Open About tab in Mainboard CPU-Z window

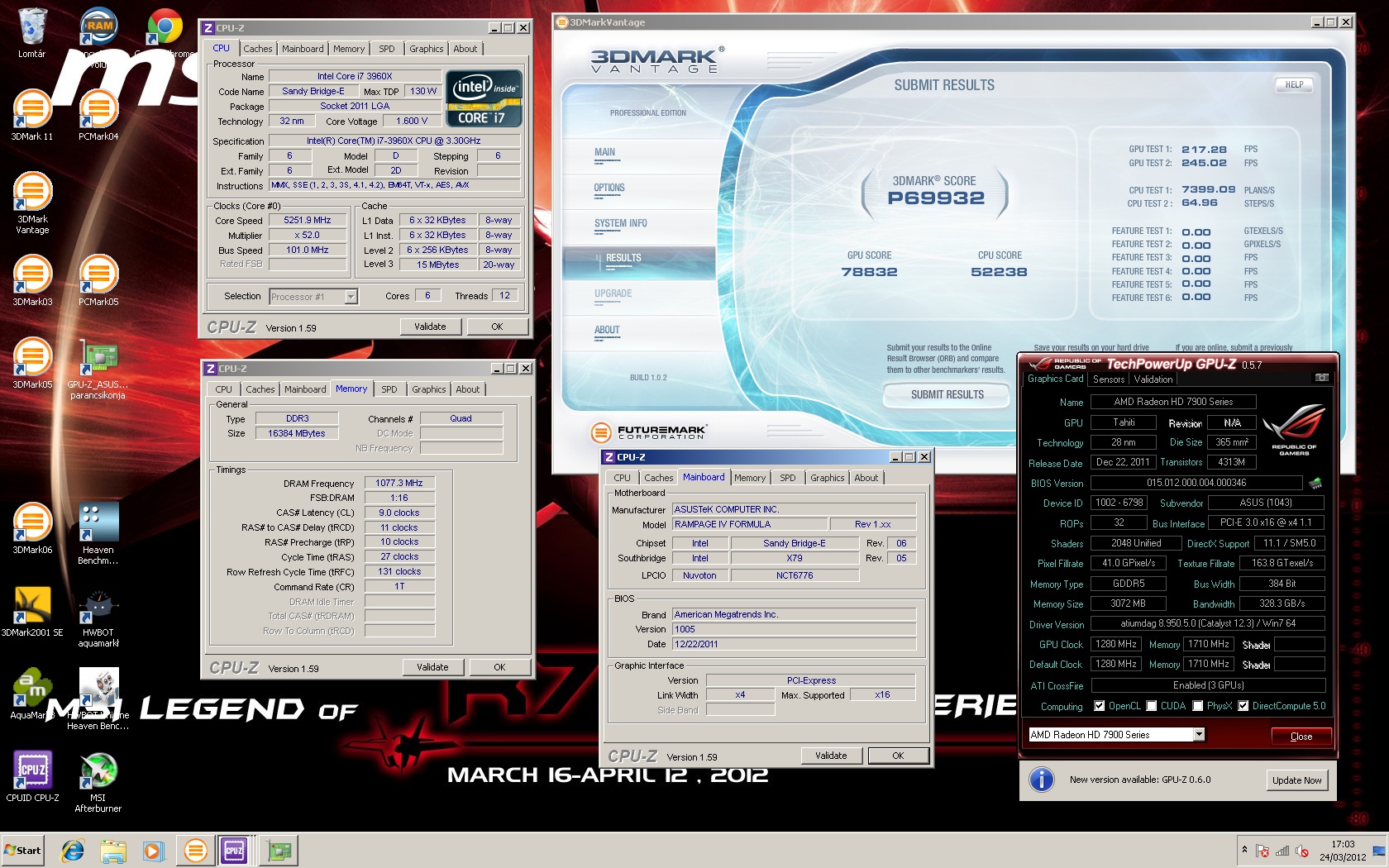(866, 478)
